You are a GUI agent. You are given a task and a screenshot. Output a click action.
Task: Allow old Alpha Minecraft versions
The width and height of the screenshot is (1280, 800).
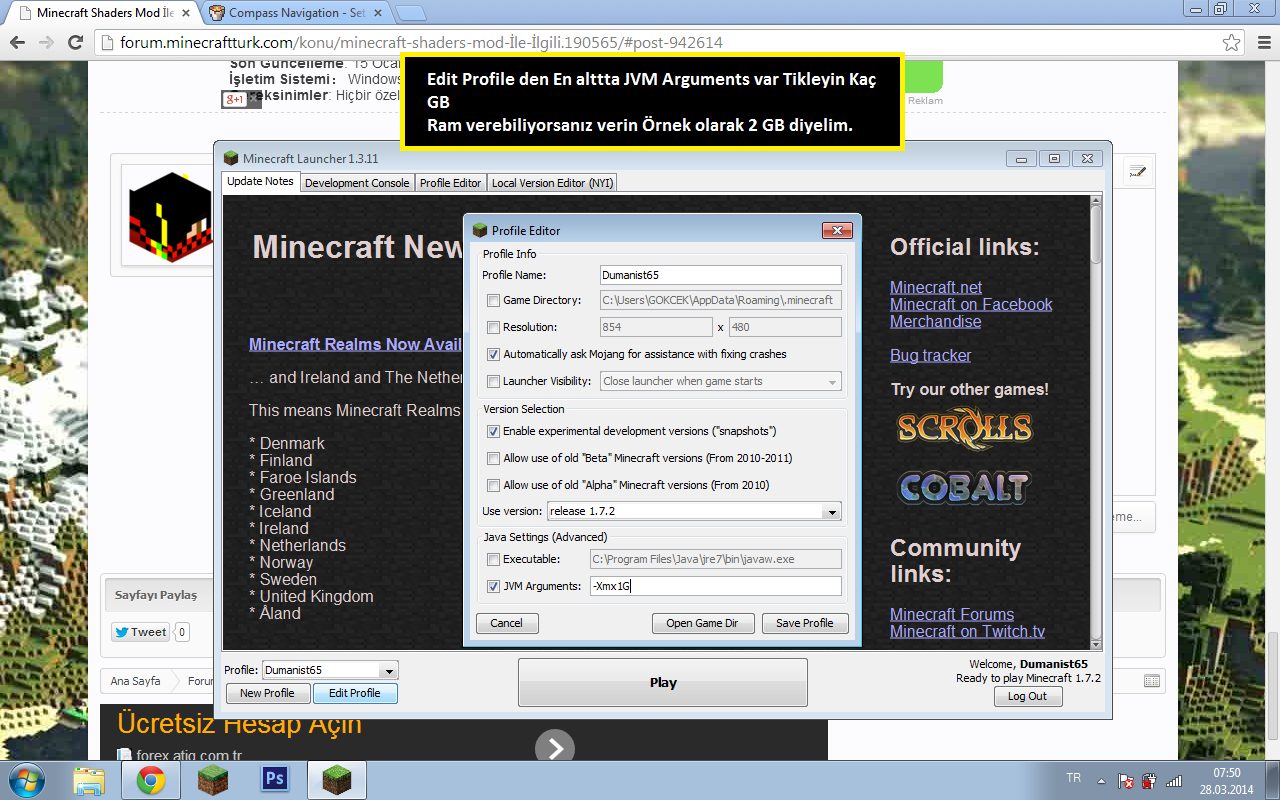click(493, 485)
